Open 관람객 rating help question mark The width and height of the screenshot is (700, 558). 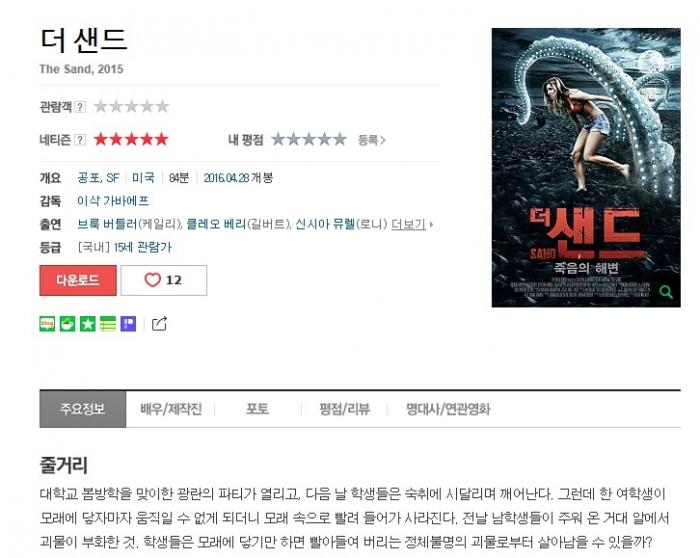click(80, 107)
